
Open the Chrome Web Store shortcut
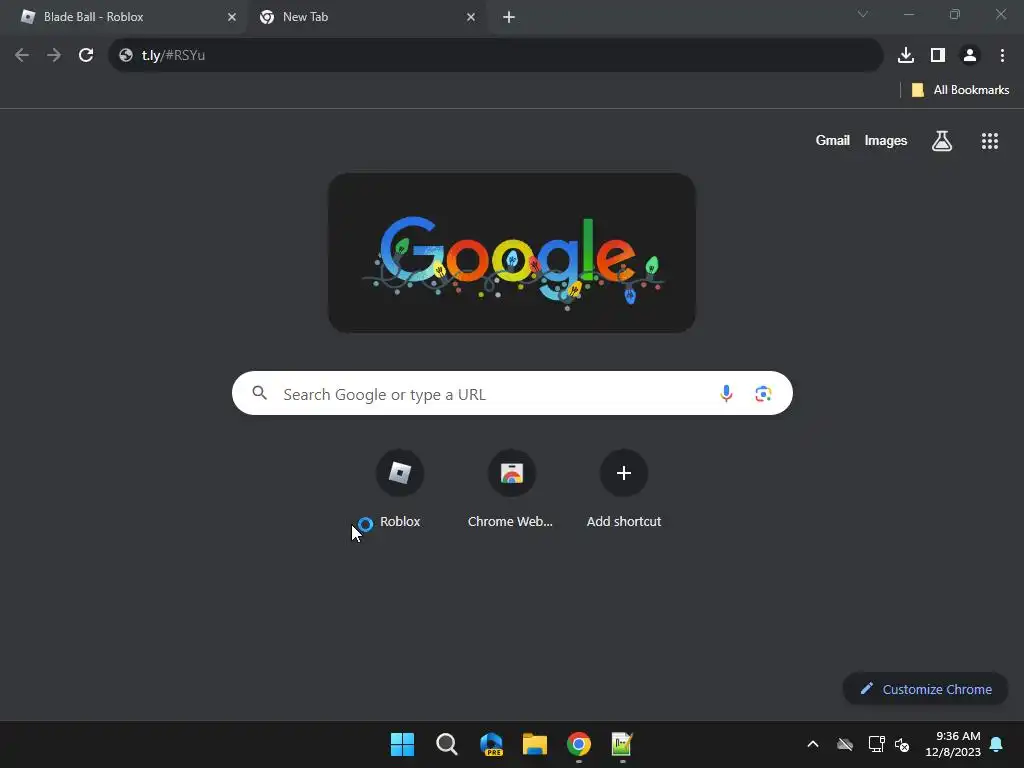coord(511,487)
